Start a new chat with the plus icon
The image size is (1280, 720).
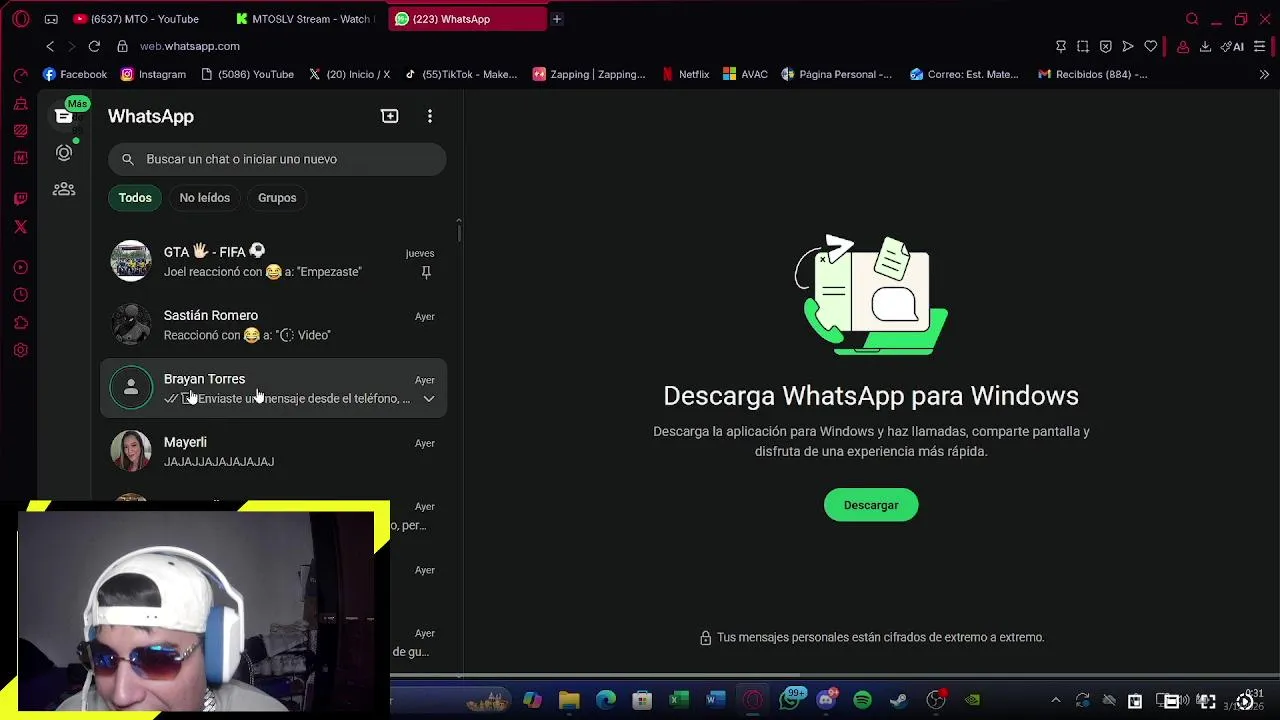pos(390,116)
